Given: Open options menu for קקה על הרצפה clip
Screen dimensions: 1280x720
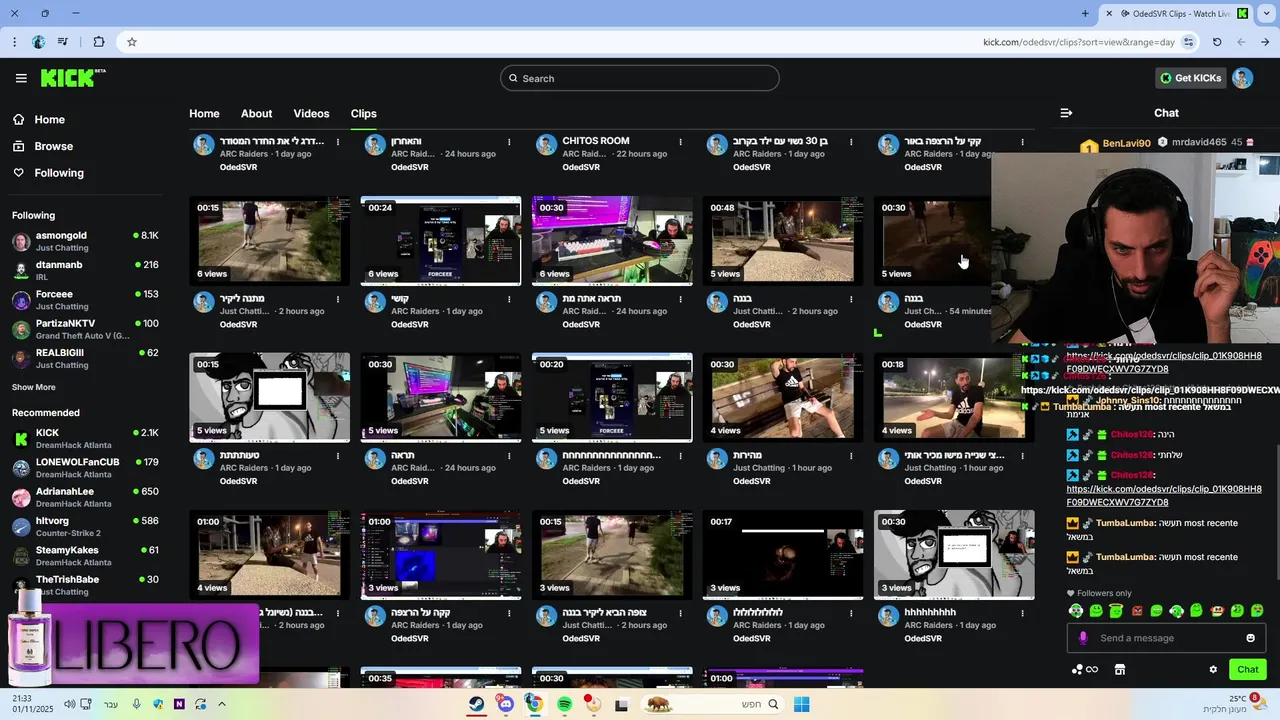Looking at the screenshot, I should [x=509, y=613].
